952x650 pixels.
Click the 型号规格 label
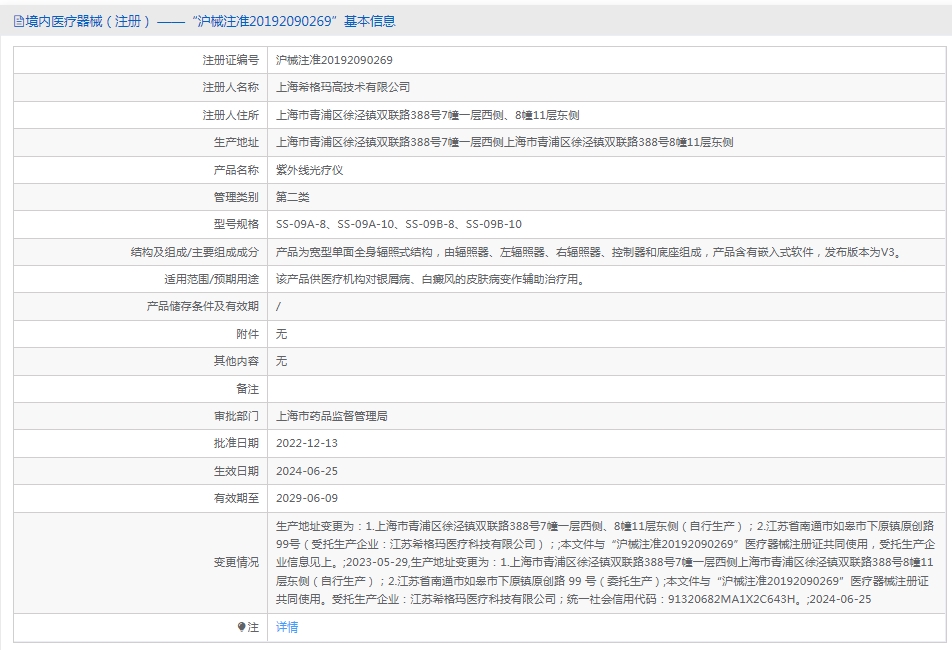(236, 224)
